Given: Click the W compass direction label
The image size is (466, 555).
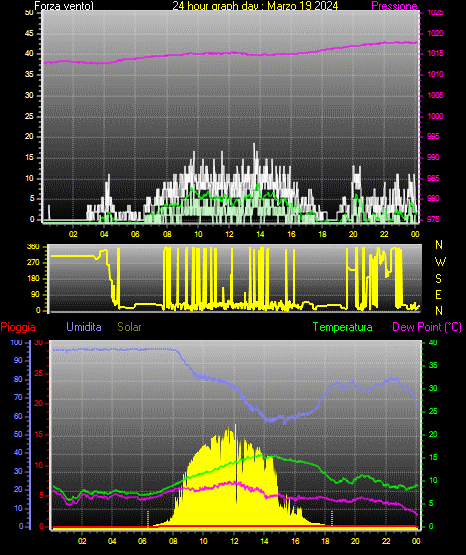Looking at the screenshot, I should pyautogui.click(x=440, y=262).
